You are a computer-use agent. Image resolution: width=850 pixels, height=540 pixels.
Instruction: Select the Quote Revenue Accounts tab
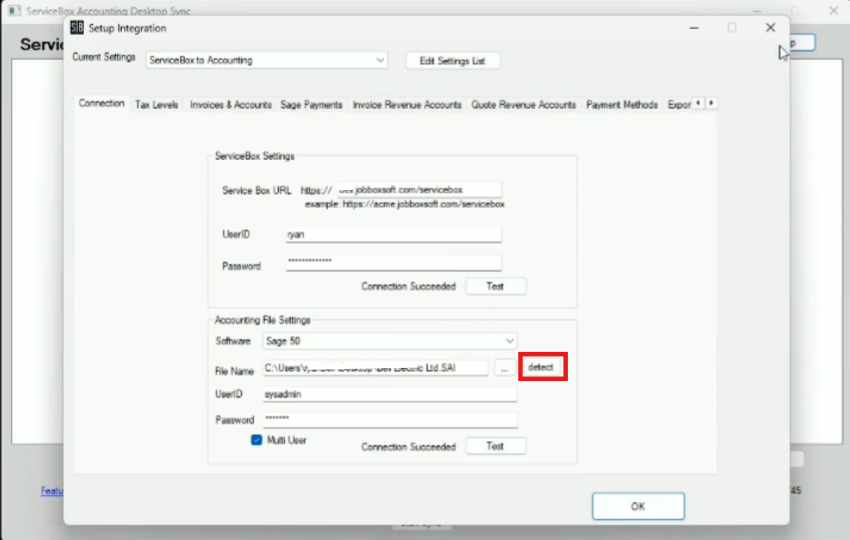[523, 105]
